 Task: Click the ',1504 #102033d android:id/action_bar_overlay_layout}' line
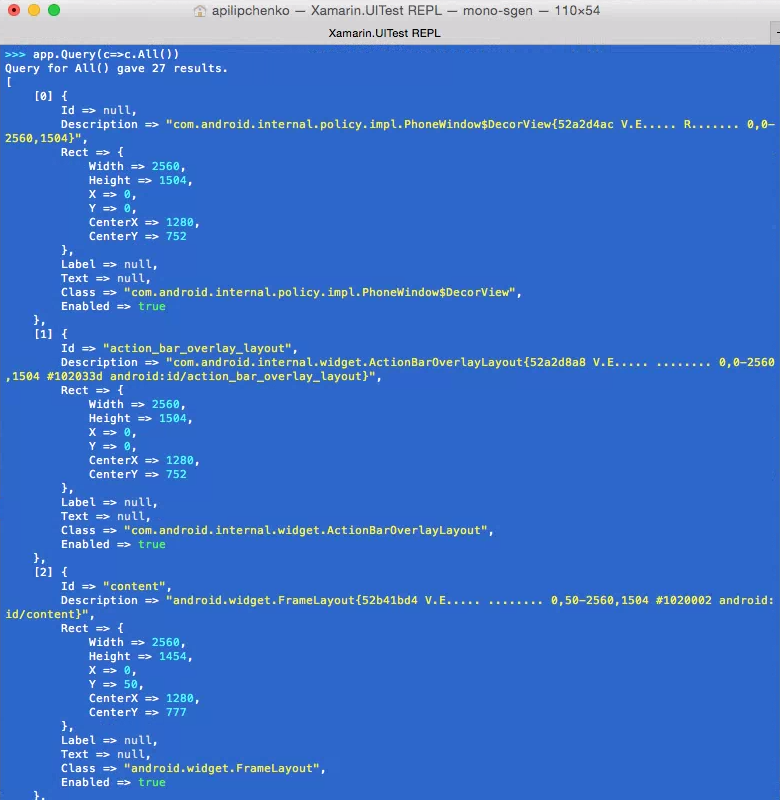[x=193, y=376]
